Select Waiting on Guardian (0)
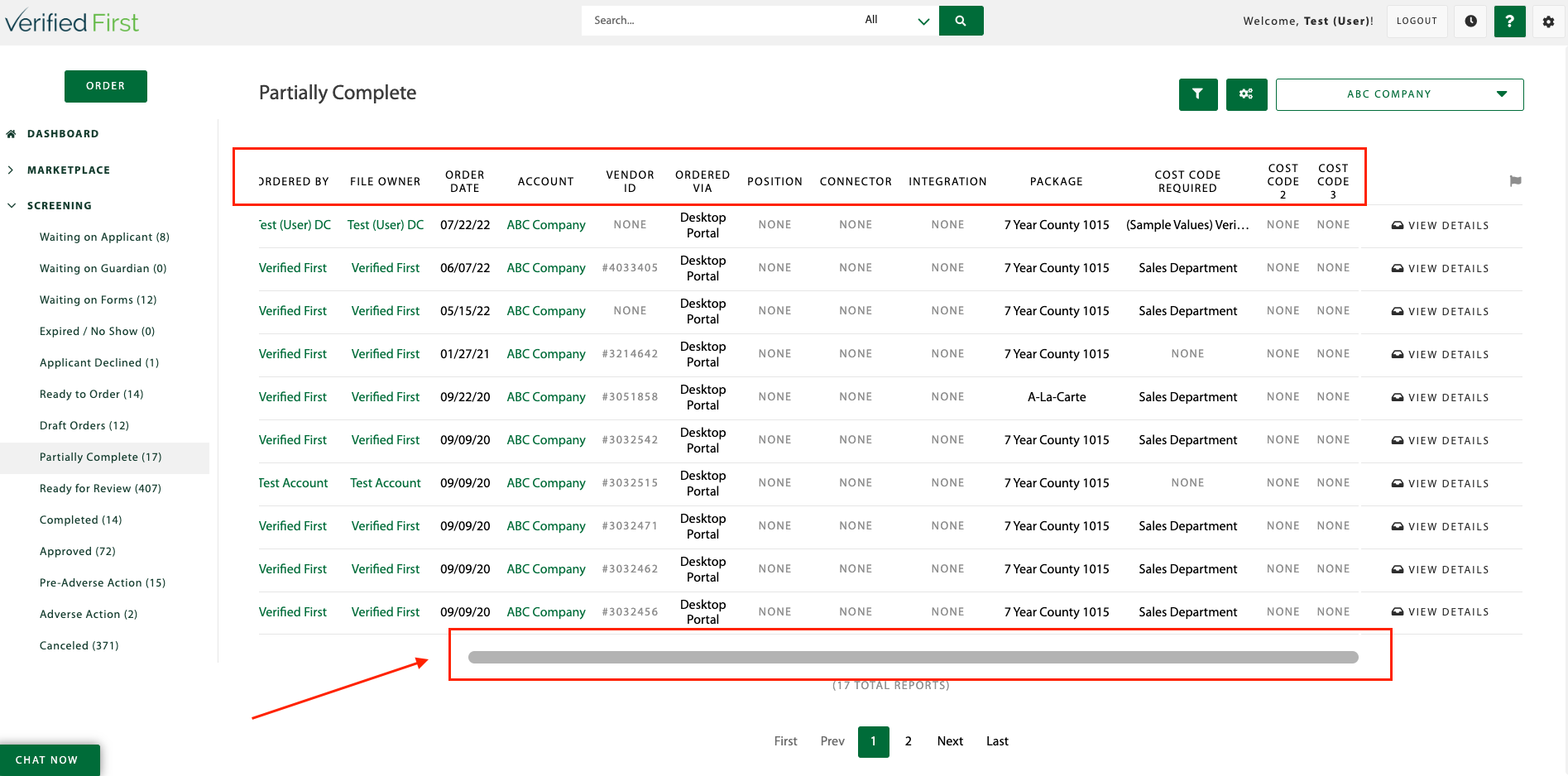Viewport: 1568px width, 776px height. point(103,269)
